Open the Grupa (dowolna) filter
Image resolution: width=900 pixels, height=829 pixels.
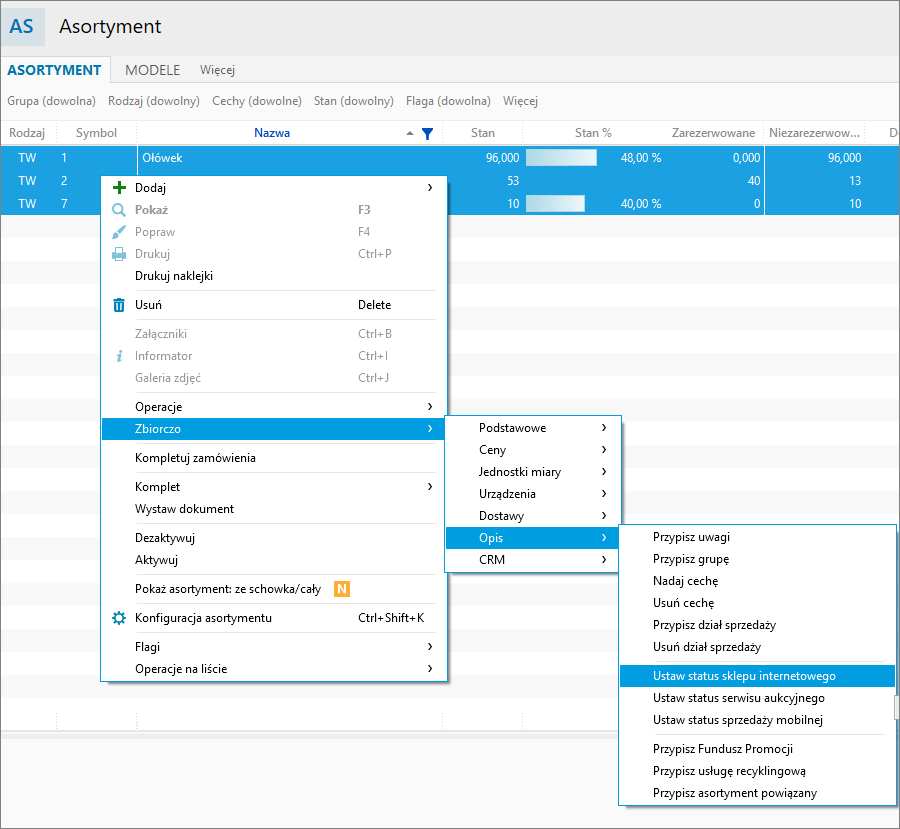pos(51,101)
